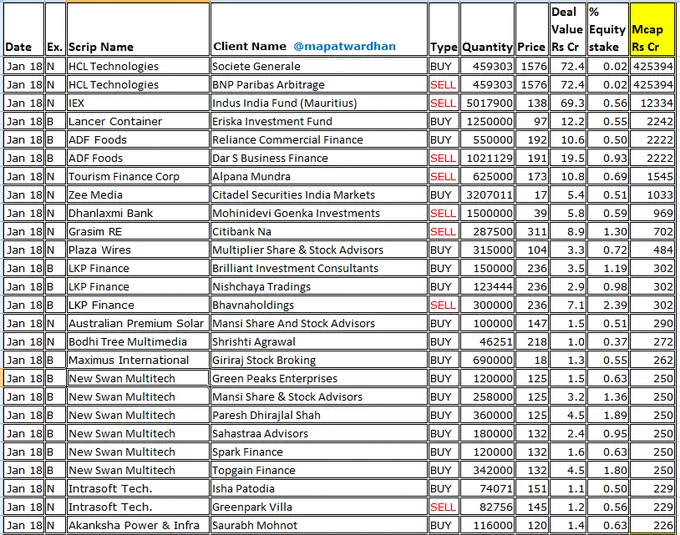Screen dimensions: 680x535
Task: Click Multiplier Share & Stock Advisors cell
Action: coord(319,250)
